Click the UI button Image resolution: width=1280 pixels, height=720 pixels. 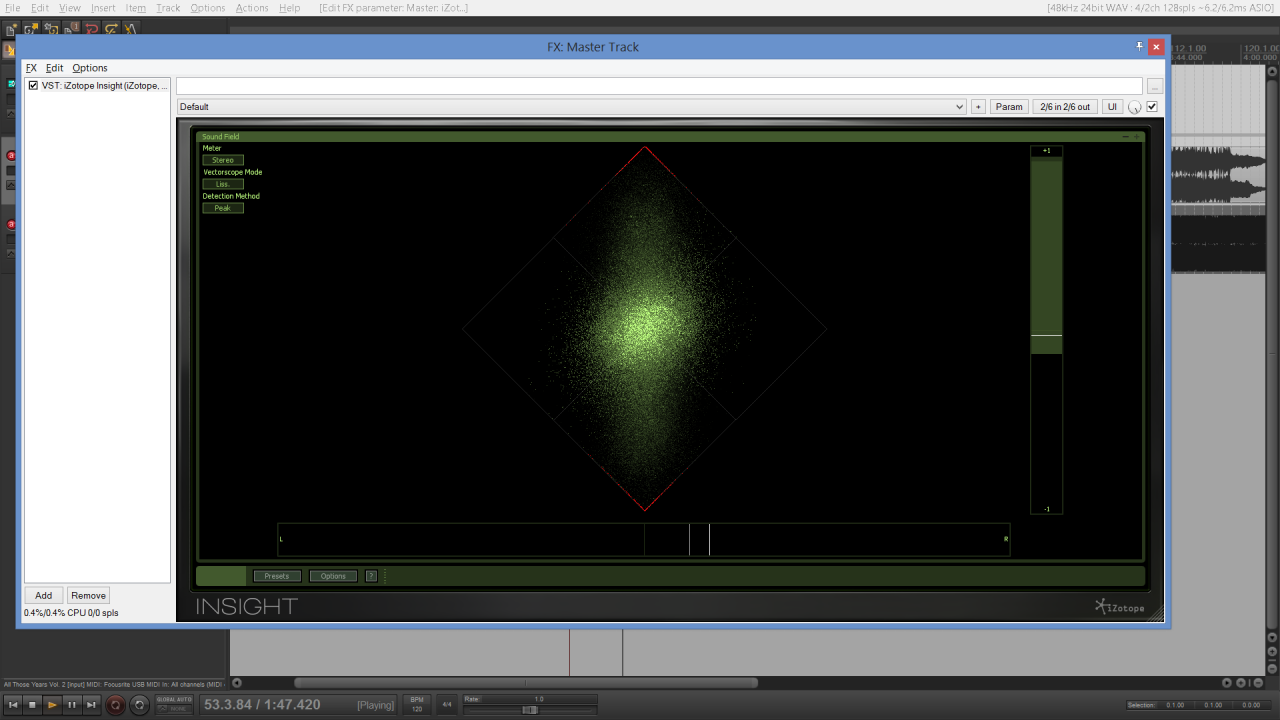click(x=1112, y=107)
